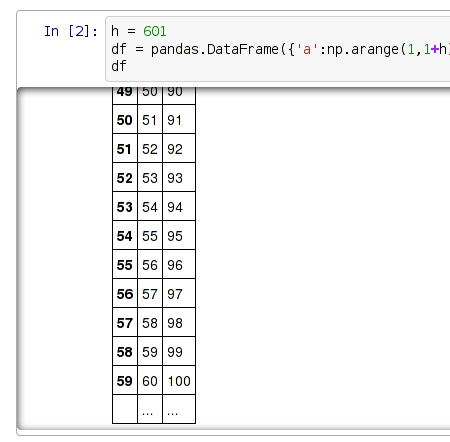
Task: Click value 93 in row 52
Action: [x=179, y=177]
